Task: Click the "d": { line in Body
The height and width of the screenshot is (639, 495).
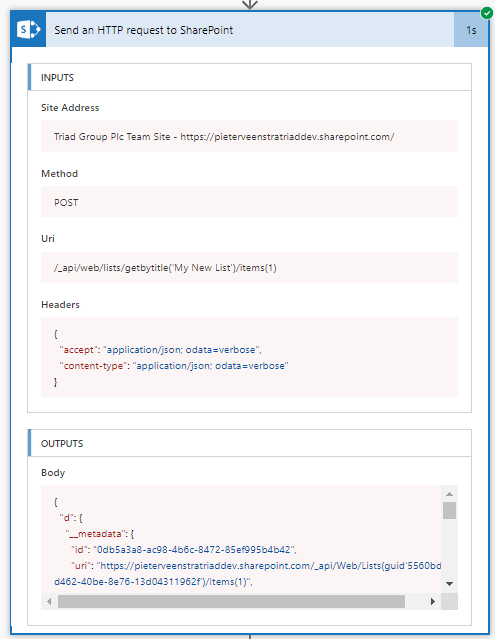Action: coord(71,518)
